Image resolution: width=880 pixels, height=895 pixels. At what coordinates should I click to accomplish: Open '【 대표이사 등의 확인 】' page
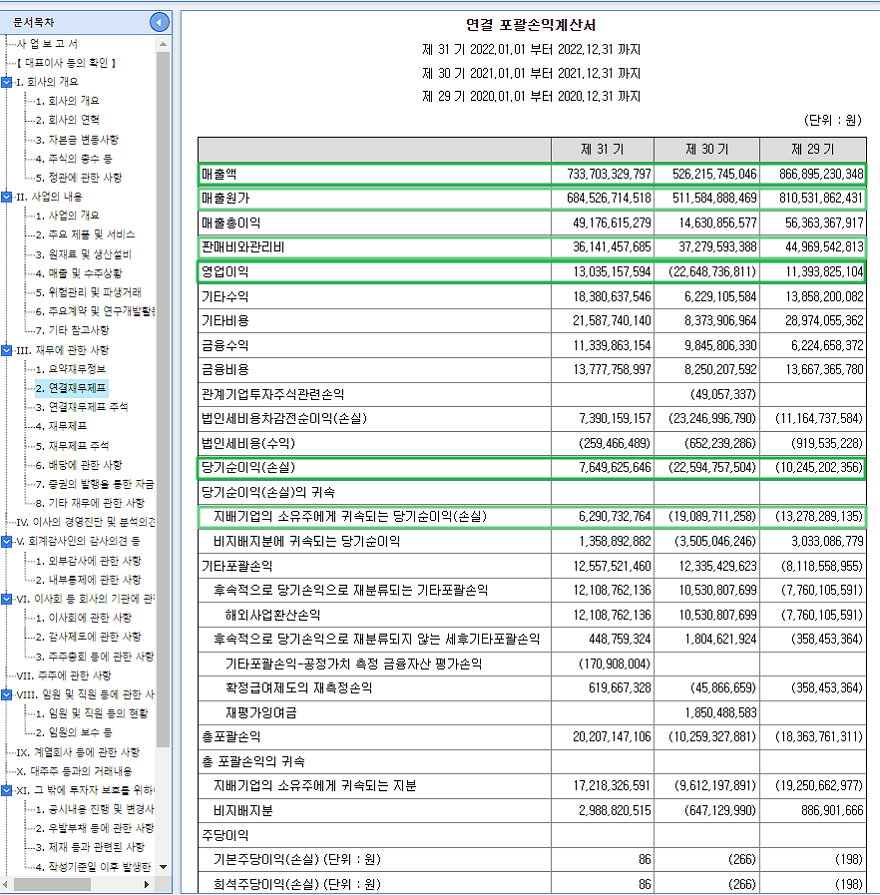pyautogui.click(x=68, y=64)
